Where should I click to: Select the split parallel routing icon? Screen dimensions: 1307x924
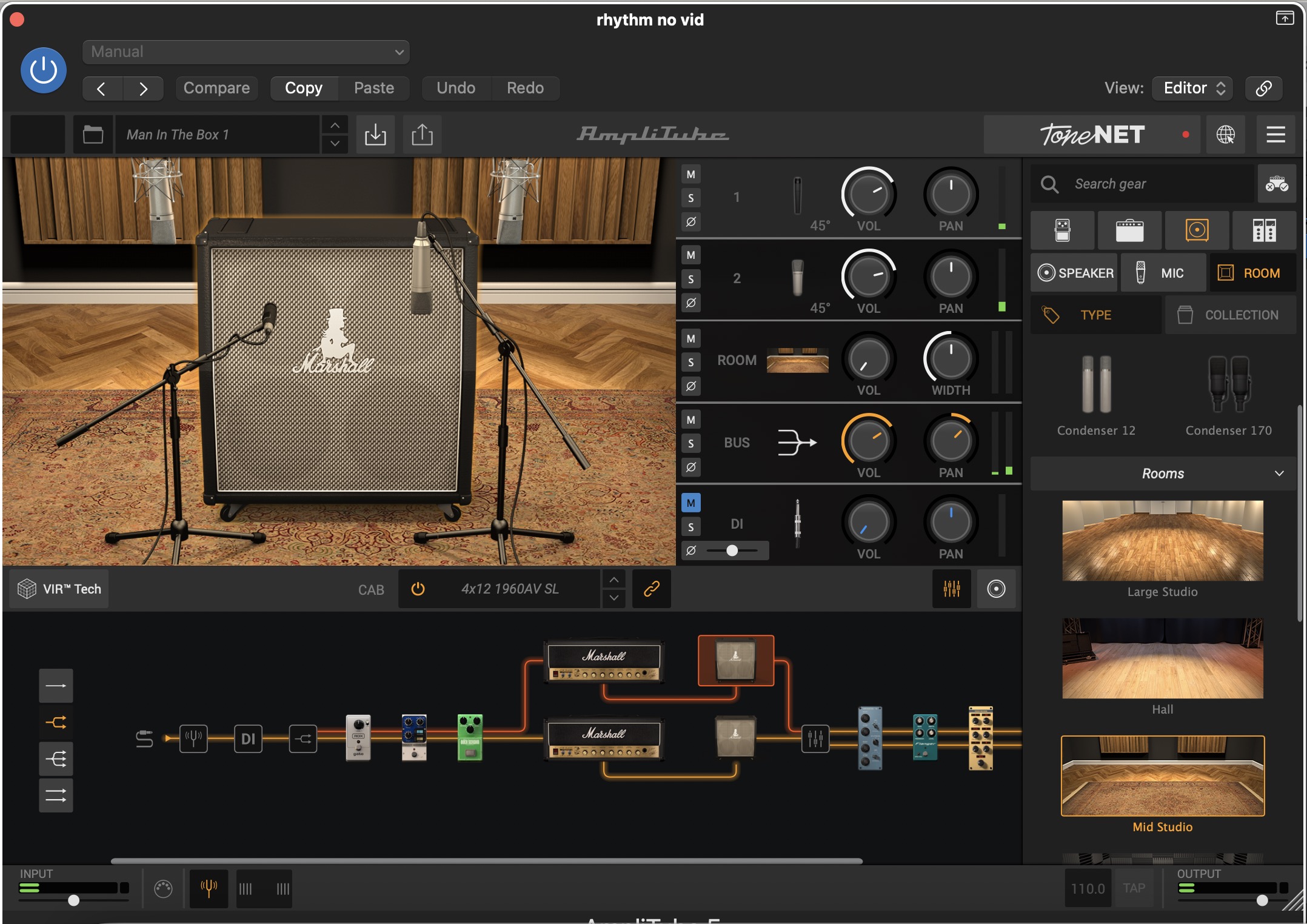56,723
